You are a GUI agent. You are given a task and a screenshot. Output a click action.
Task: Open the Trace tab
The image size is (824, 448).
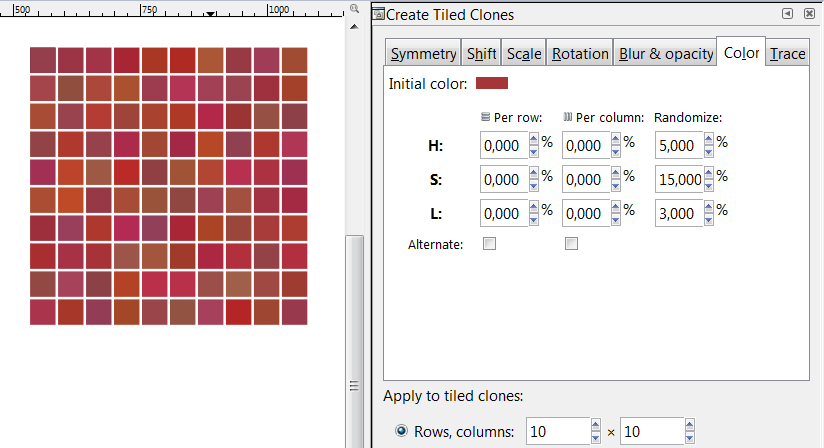pyautogui.click(x=788, y=54)
